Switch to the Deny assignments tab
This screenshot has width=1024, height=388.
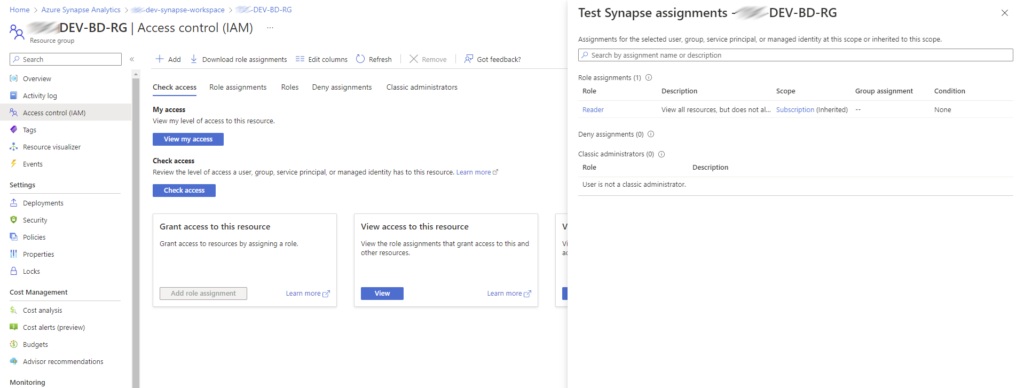(x=342, y=87)
